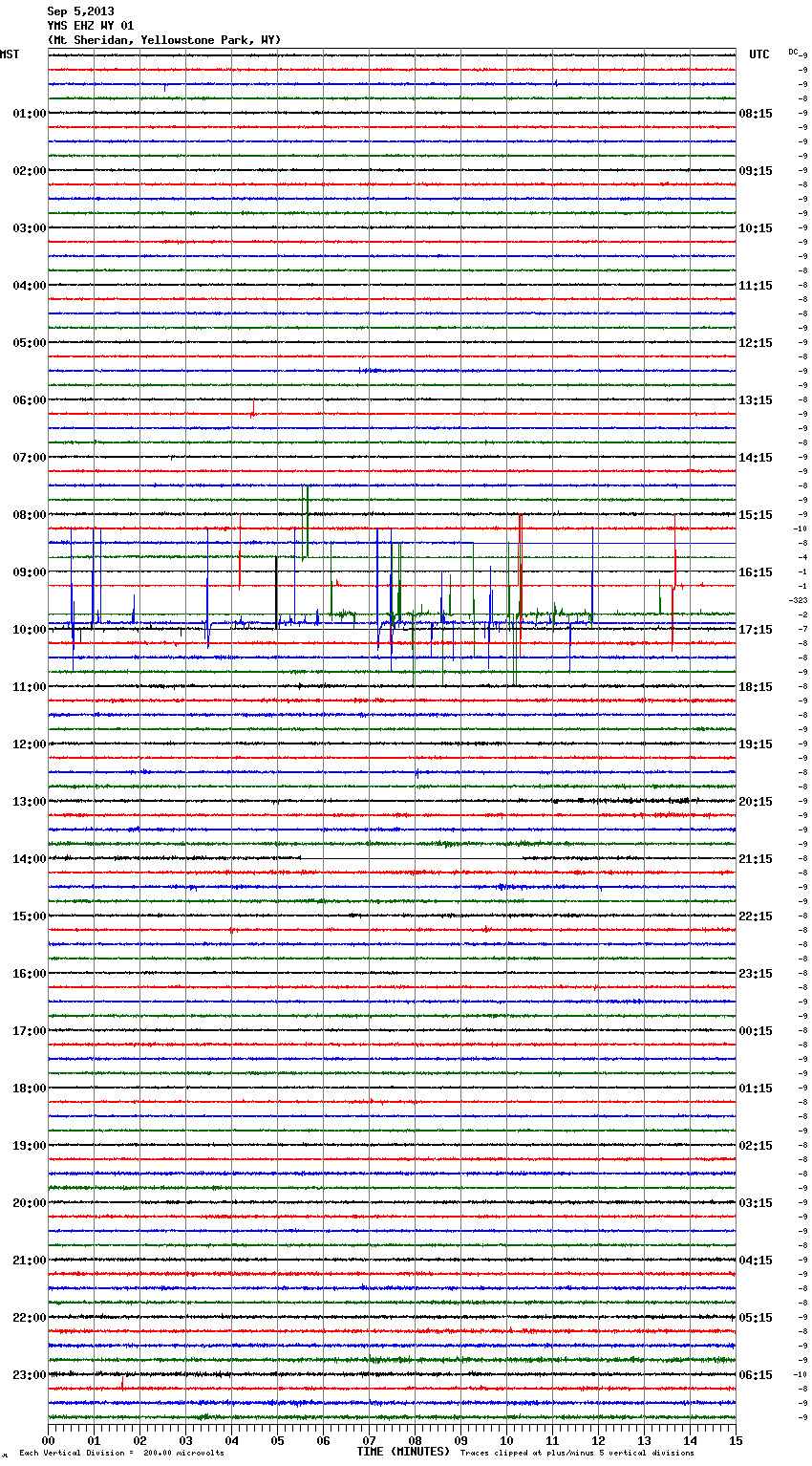The width and height of the screenshot is (812, 1466).
Task: Select the '05:00' MST time label
Action: 30,343
